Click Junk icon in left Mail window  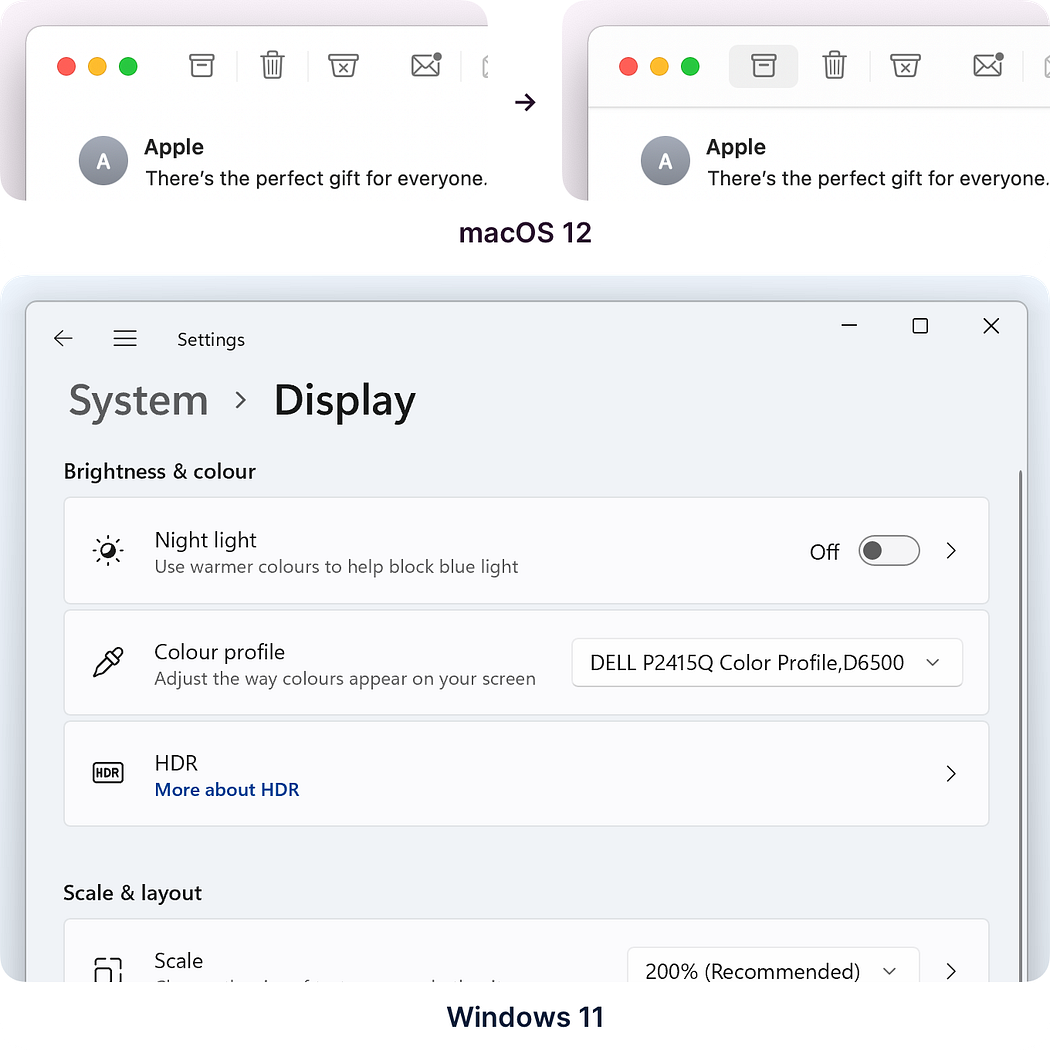344,66
